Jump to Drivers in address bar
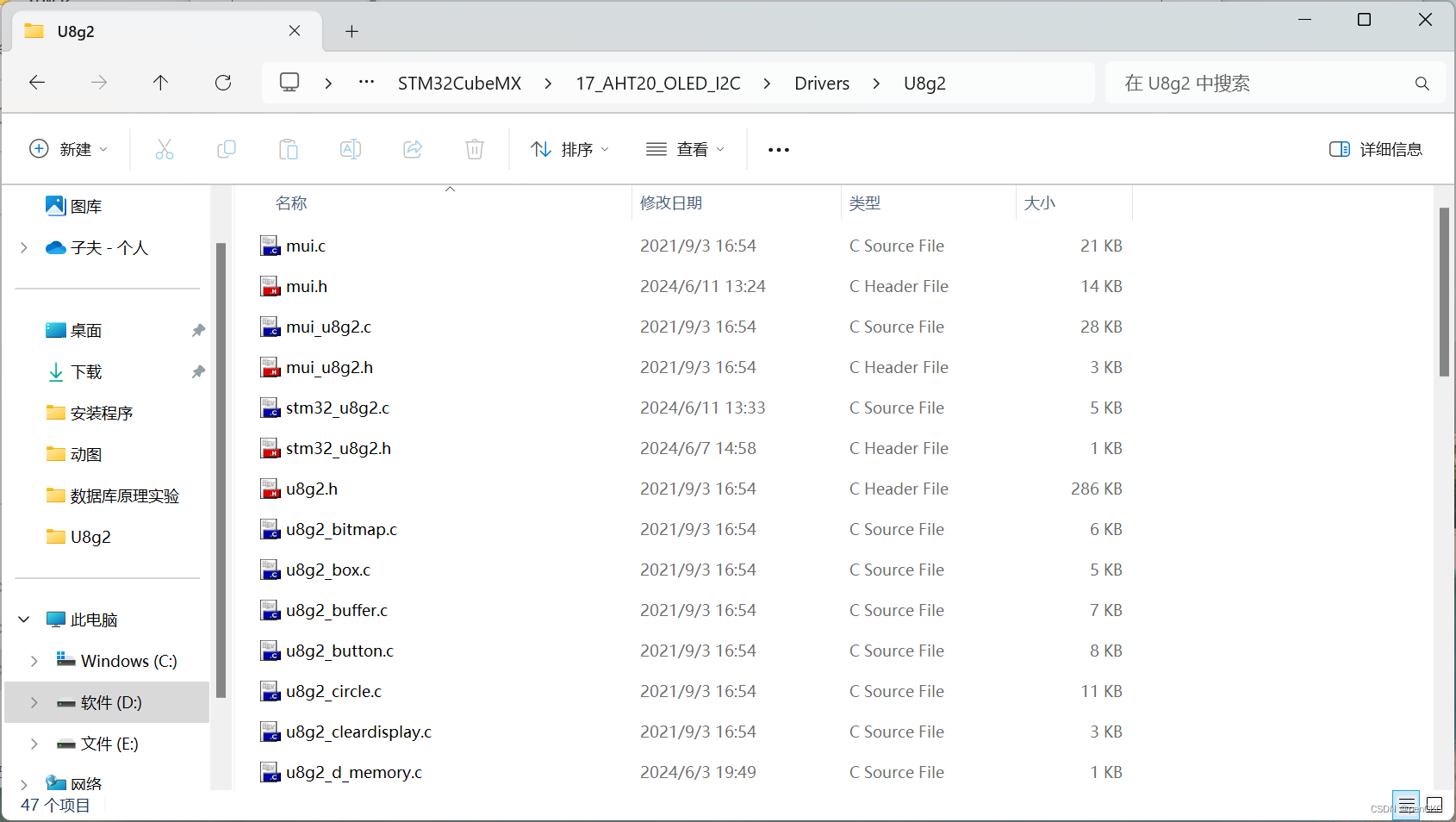Image resolution: width=1456 pixels, height=822 pixels. point(822,84)
